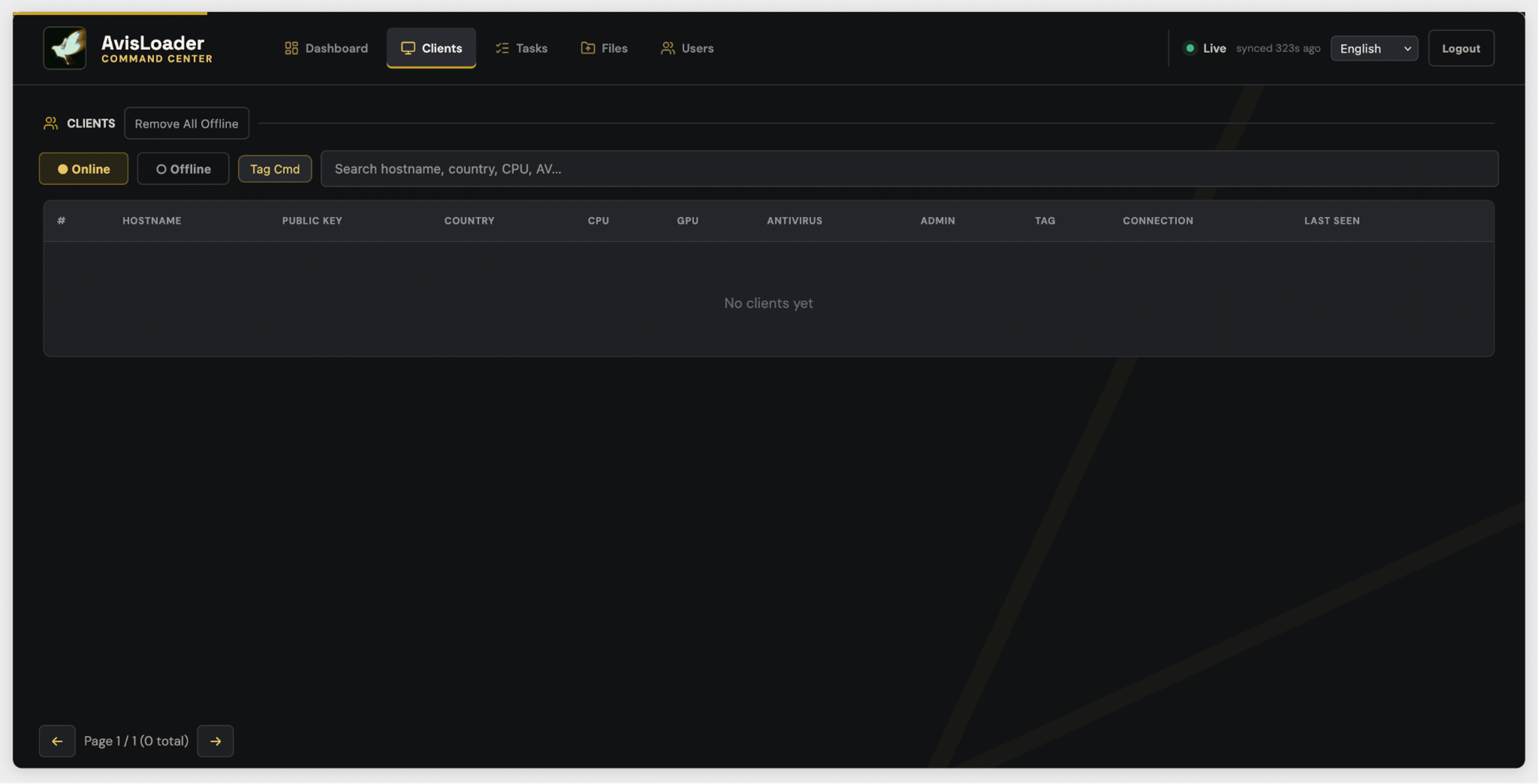Click the Admin column header
Viewport: 1538px width, 784px height.
(937, 221)
